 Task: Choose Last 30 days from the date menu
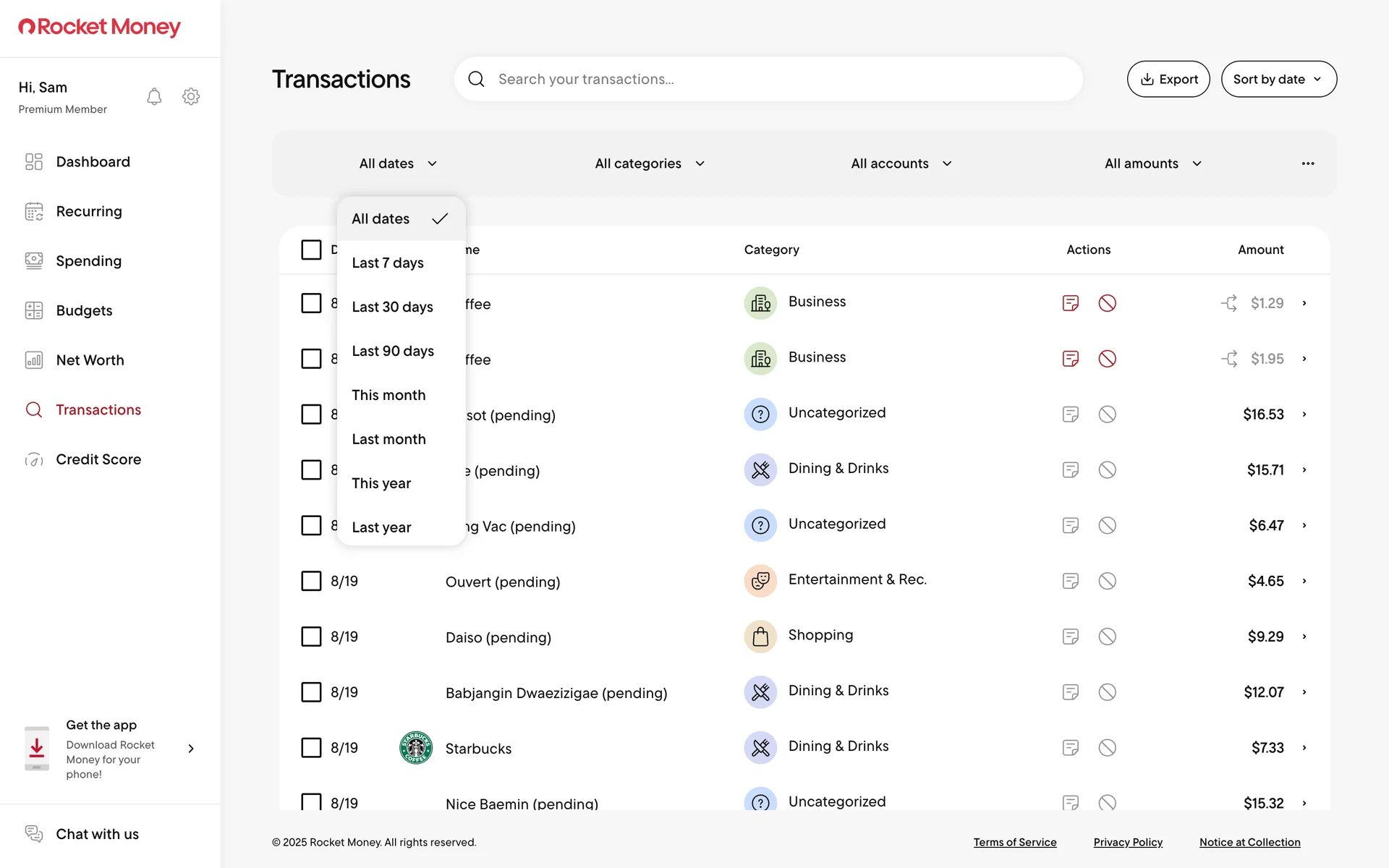tap(392, 307)
